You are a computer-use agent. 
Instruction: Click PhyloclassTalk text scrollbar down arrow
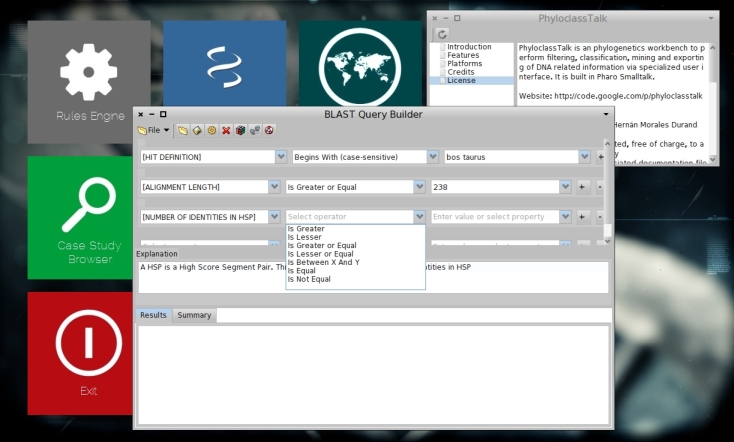click(713, 160)
